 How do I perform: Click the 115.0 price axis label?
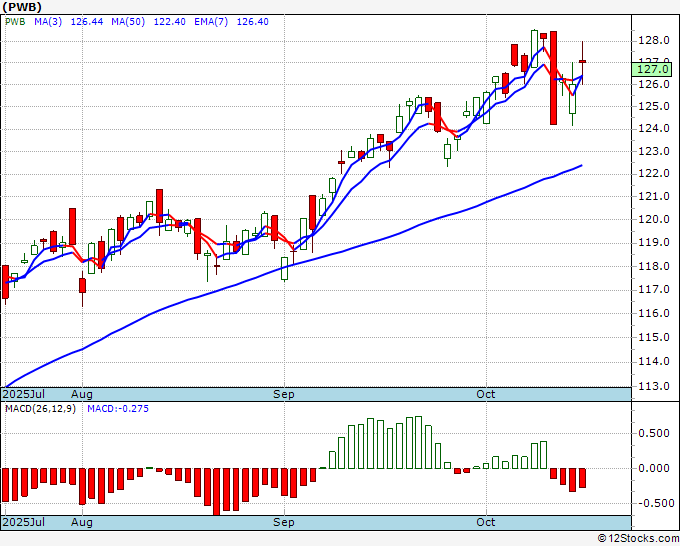[654, 337]
